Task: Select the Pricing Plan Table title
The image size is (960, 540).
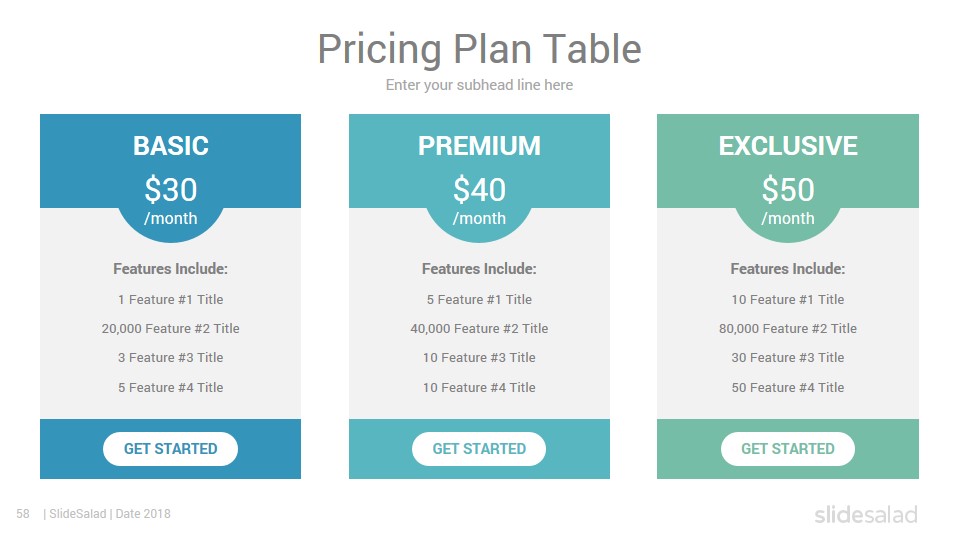Action: 479,49
